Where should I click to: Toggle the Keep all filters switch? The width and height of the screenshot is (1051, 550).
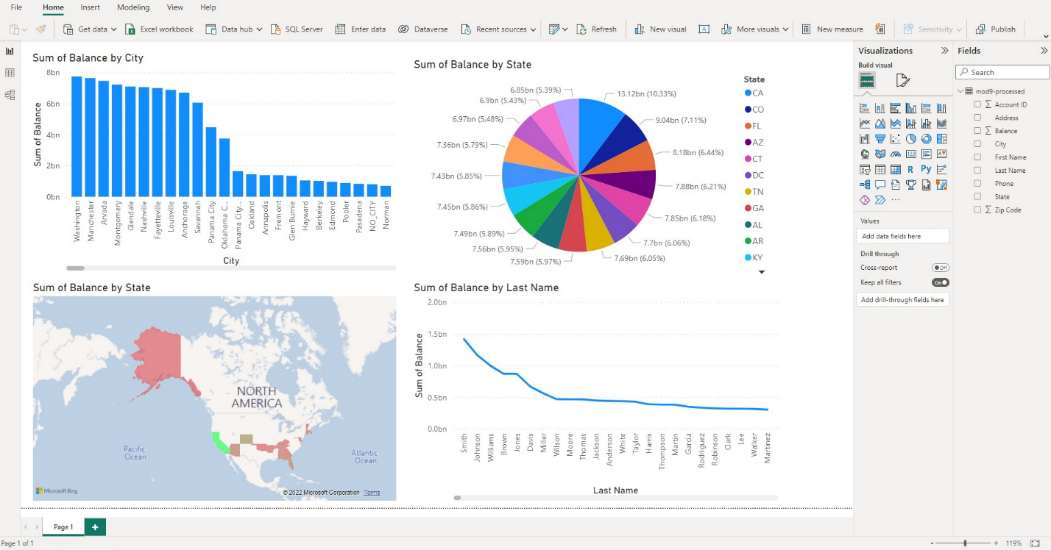pos(940,283)
